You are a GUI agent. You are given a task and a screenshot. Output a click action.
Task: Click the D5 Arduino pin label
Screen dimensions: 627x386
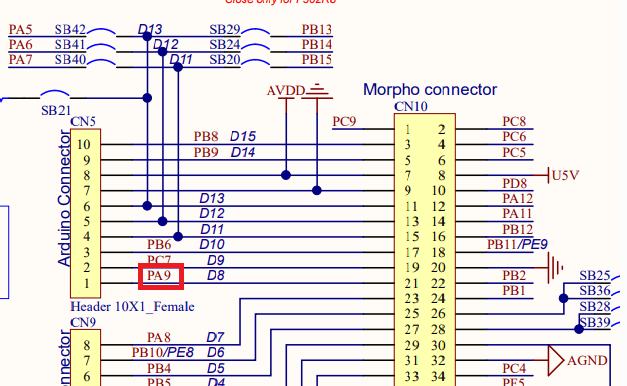tap(216, 368)
